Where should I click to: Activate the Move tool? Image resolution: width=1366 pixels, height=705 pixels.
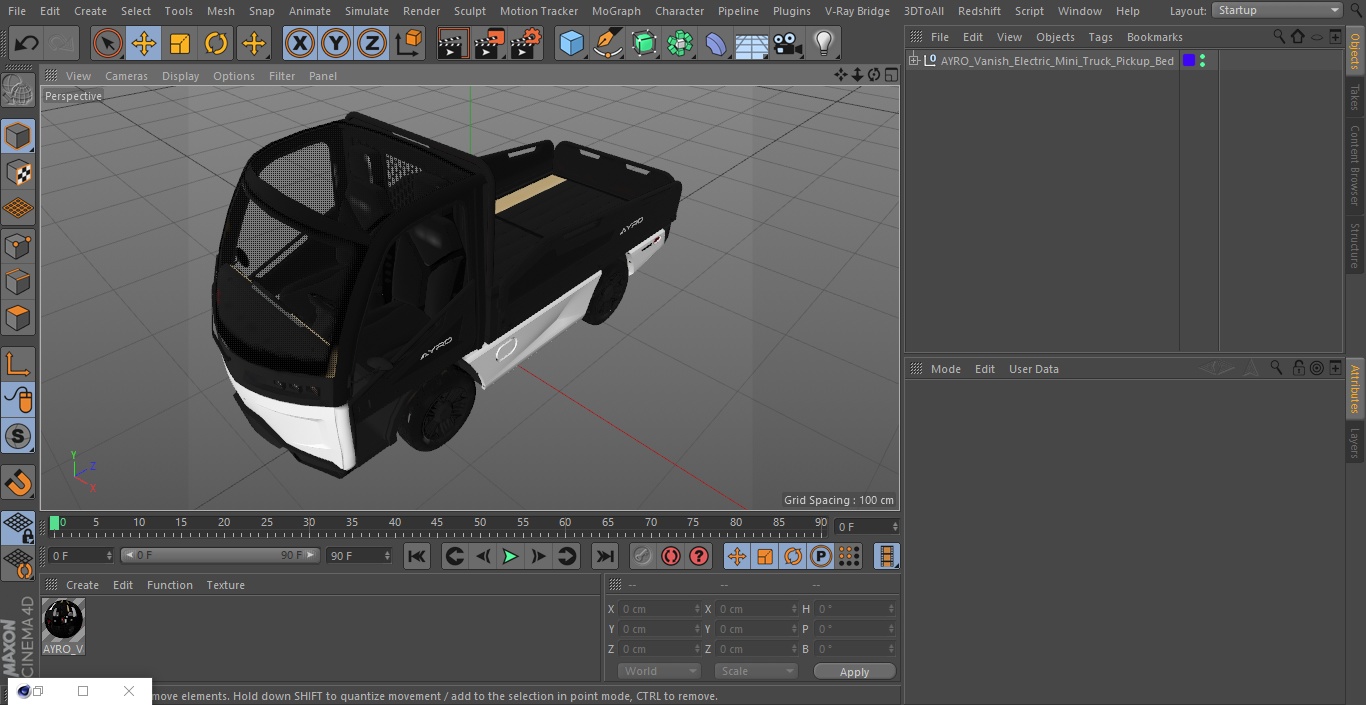[x=144, y=44]
